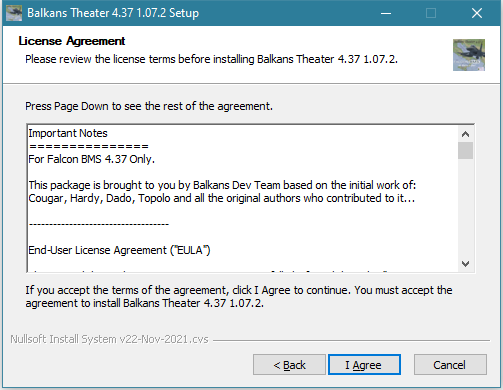Close the Balkans Theater Setup window
503x390 pixels.
coord(477,13)
